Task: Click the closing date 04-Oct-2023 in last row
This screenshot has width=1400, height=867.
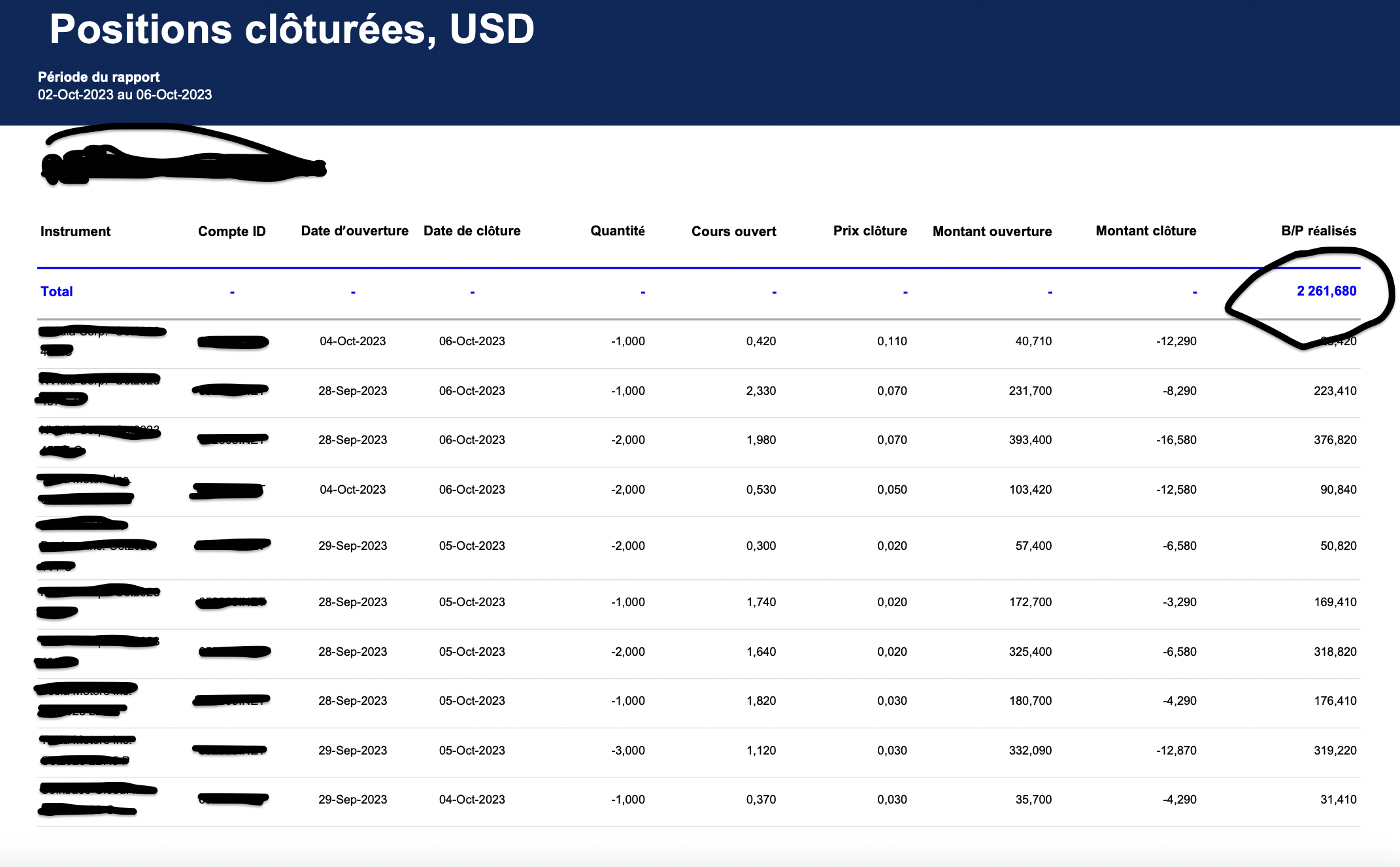Action: [472, 800]
